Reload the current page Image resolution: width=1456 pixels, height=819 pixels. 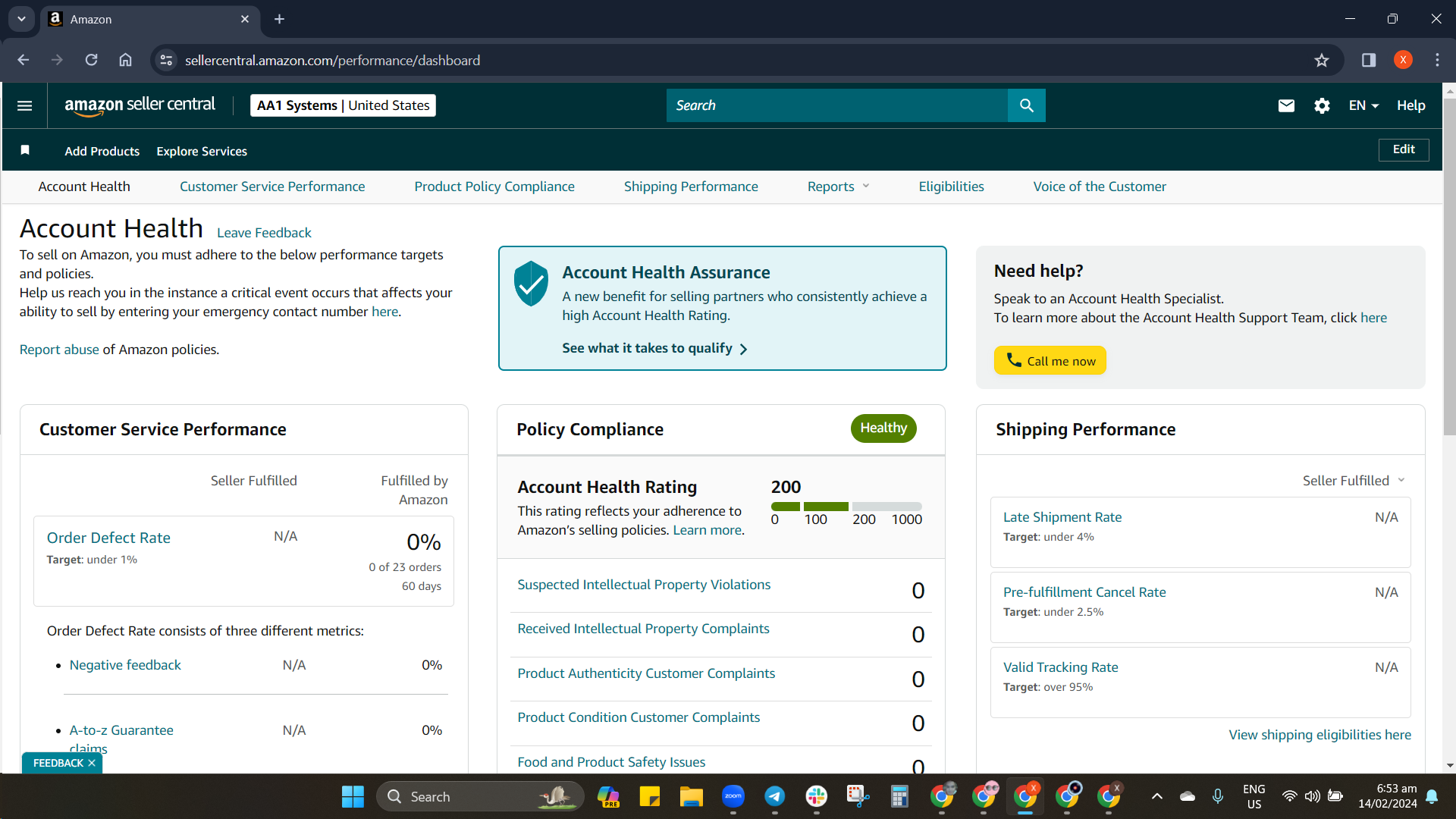click(x=91, y=60)
